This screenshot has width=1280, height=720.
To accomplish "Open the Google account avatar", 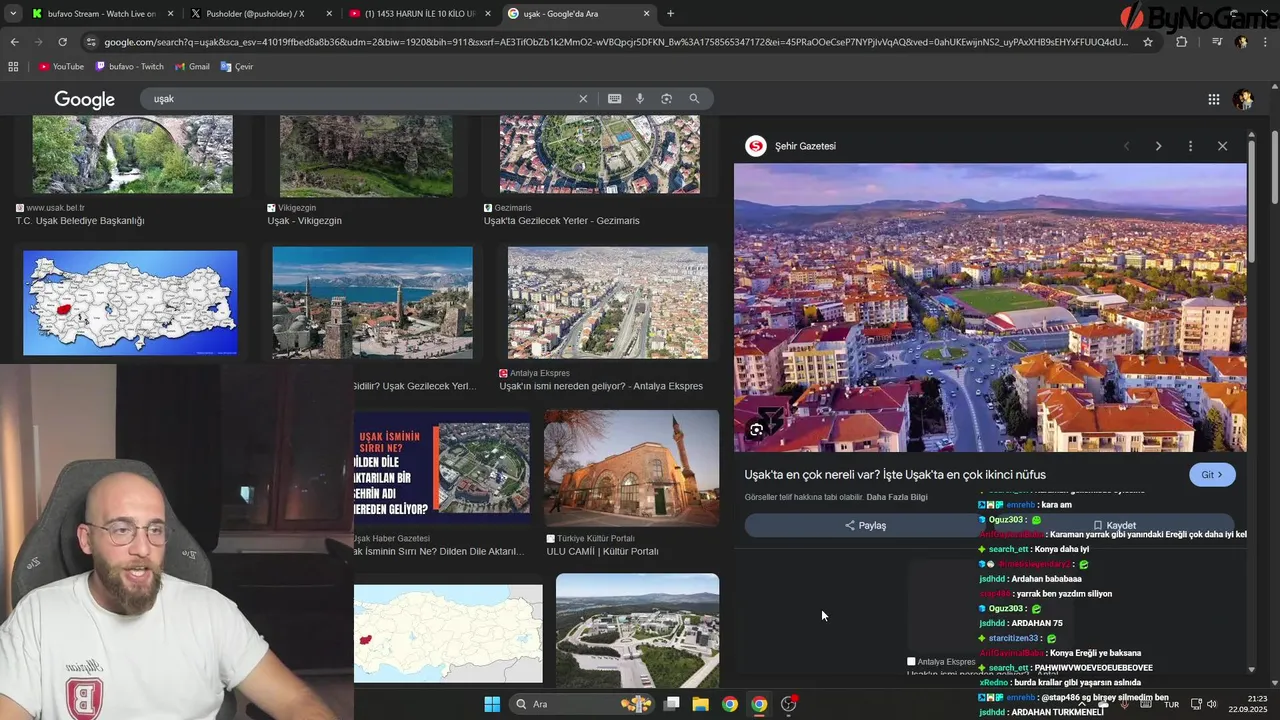I will (1243, 99).
